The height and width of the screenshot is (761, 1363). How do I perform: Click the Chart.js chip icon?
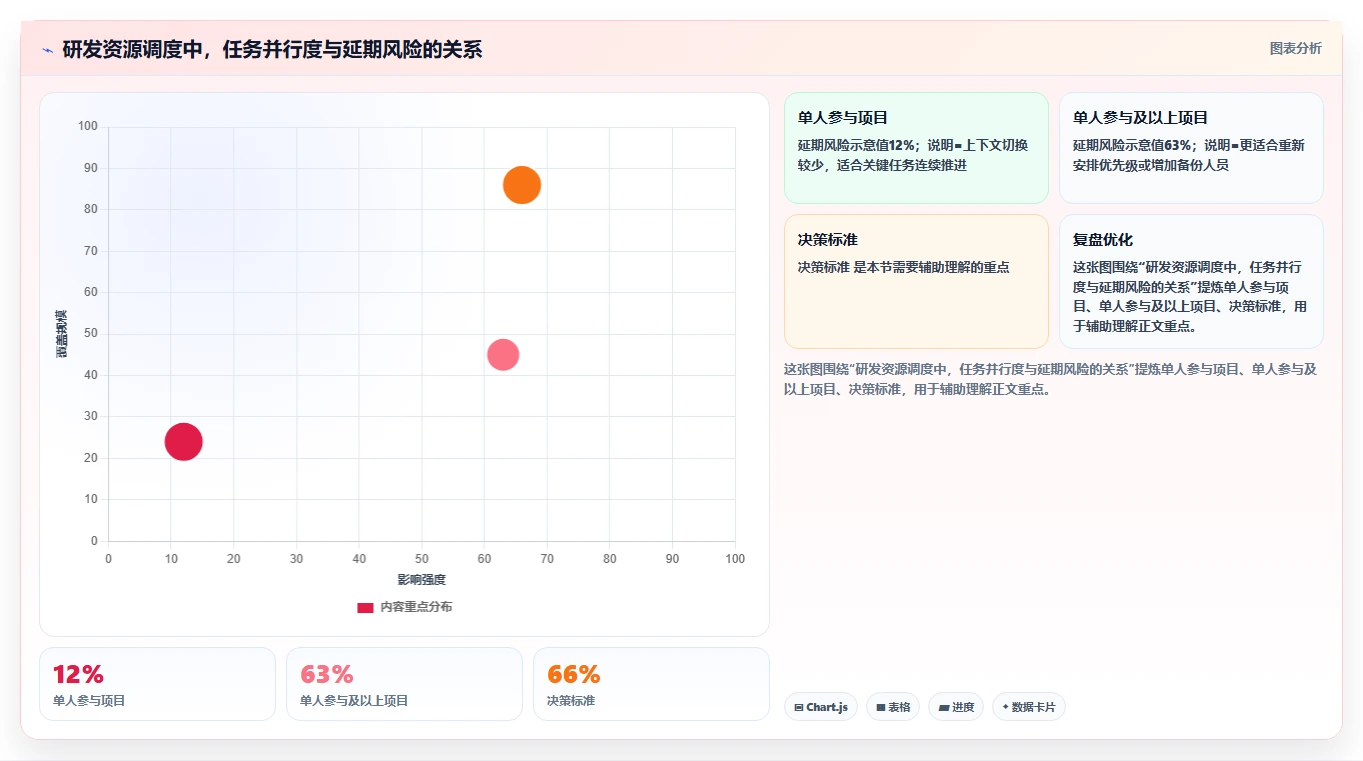click(x=799, y=707)
